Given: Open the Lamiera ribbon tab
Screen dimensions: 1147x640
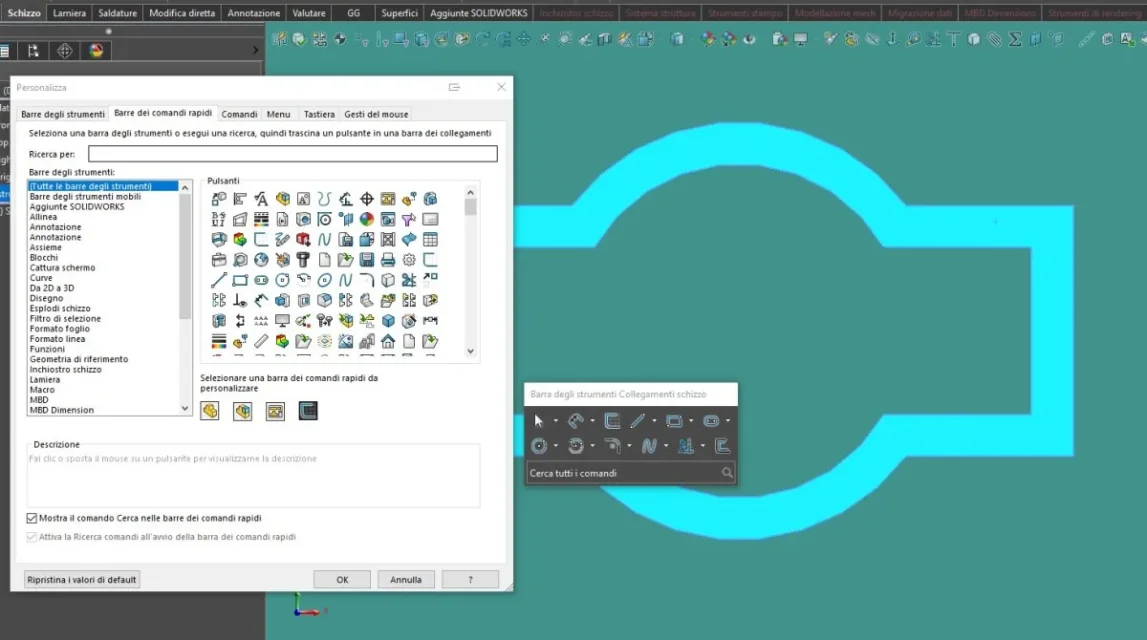Looking at the screenshot, I should click(x=69, y=13).
